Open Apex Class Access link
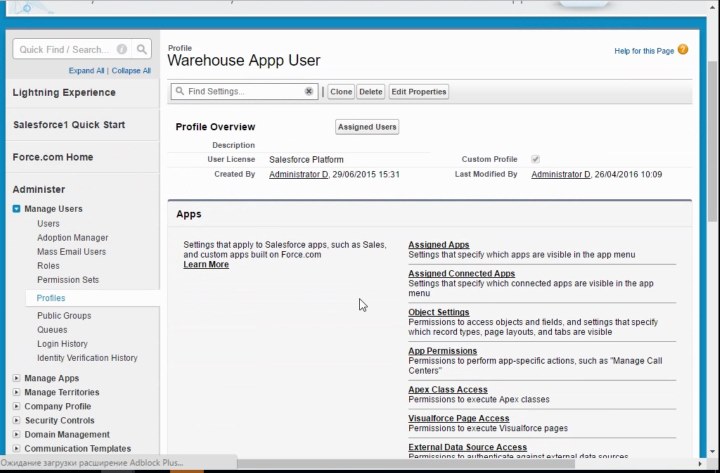 tap(448, 389)
